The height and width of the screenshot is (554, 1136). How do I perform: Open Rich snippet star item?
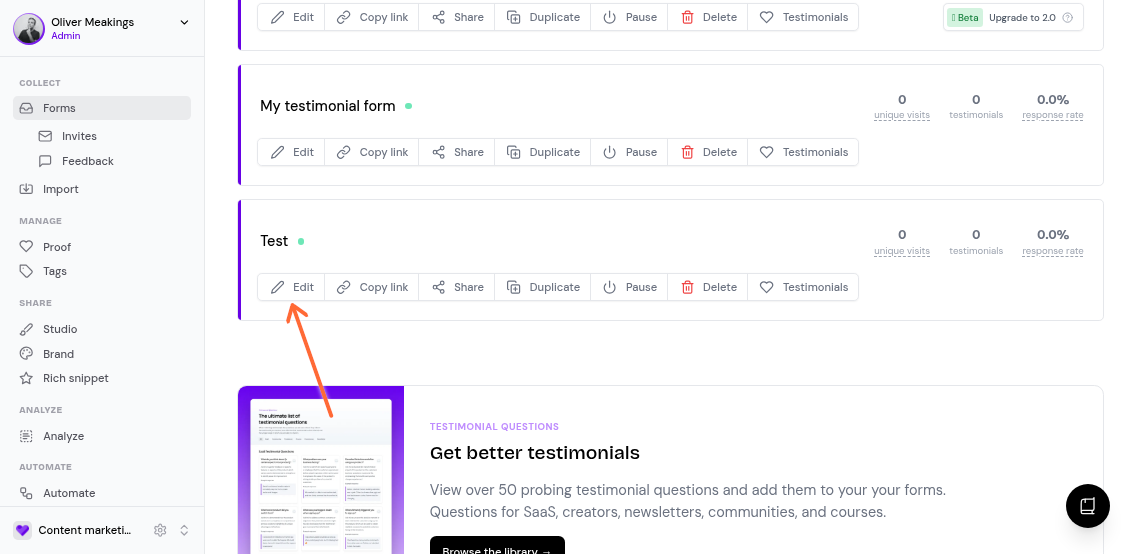(75, 378)
